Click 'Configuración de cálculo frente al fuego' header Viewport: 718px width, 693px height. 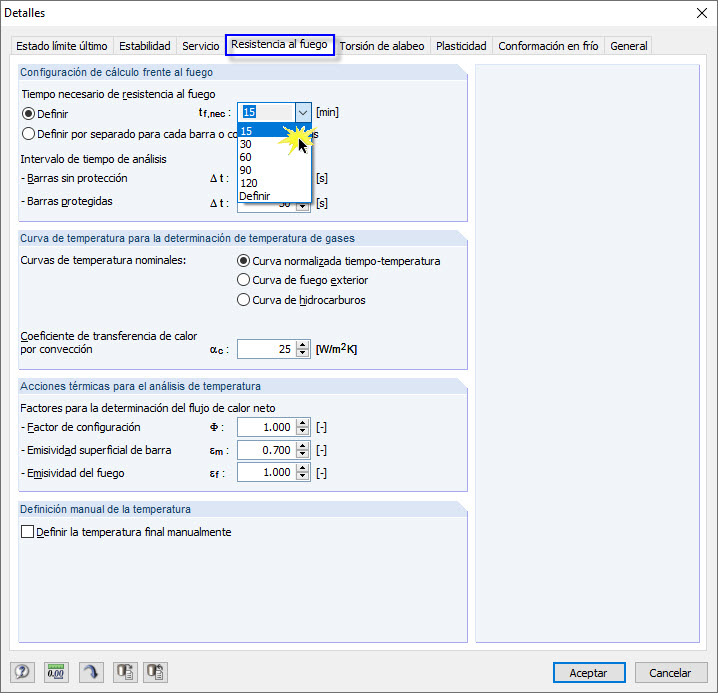[116, 72]
